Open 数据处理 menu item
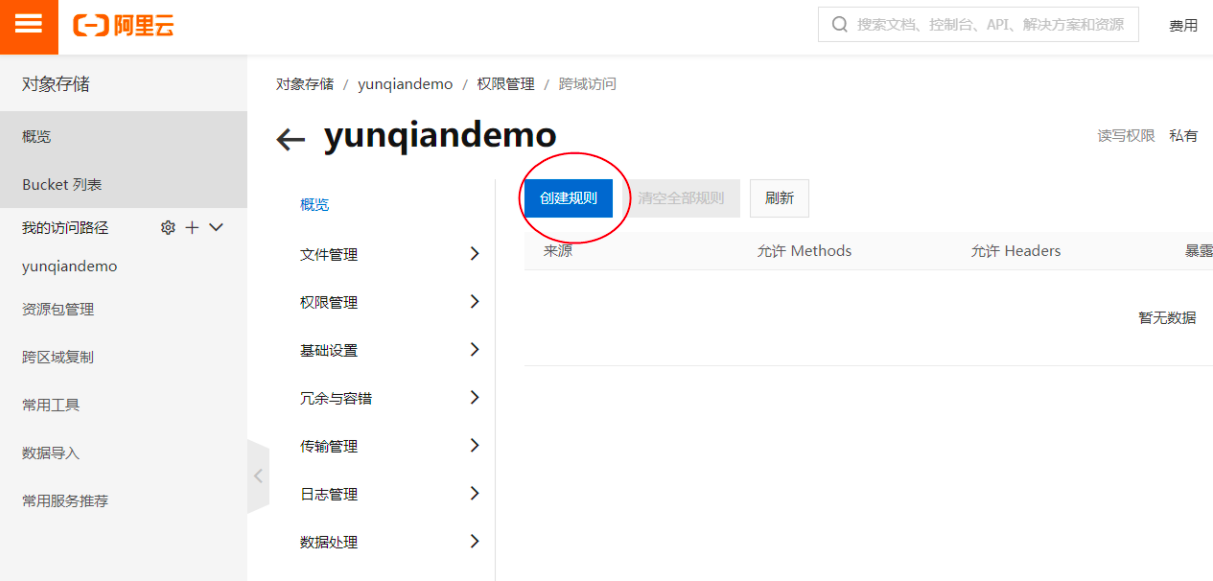This screenshot has height=581, width=1213. (329, 543)
